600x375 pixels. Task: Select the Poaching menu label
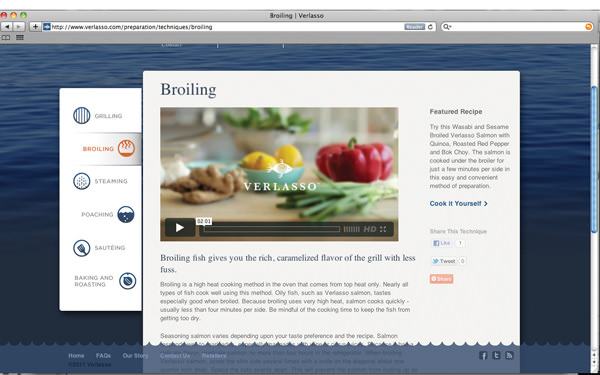pyautogui.click(x=97, y=215)
